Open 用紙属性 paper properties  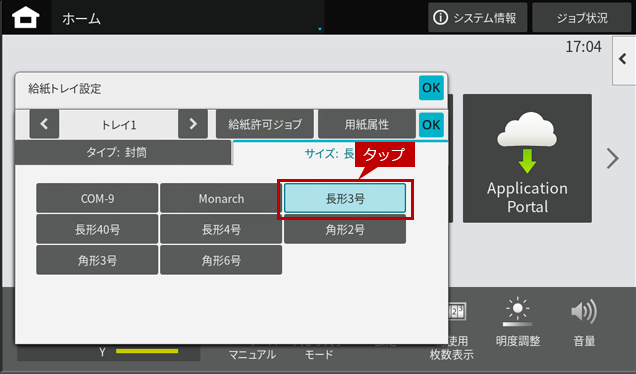click(x=367, y=124)
